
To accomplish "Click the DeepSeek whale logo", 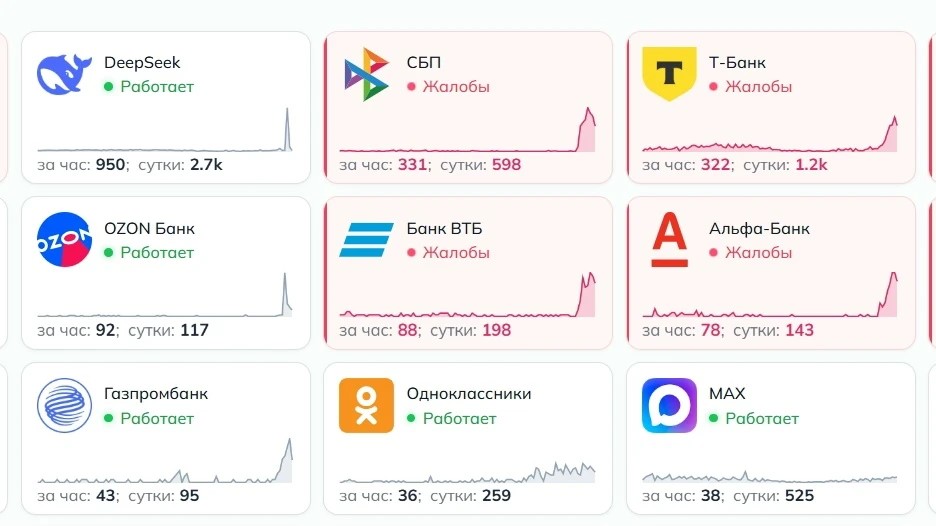I will [x=64, y=74].
